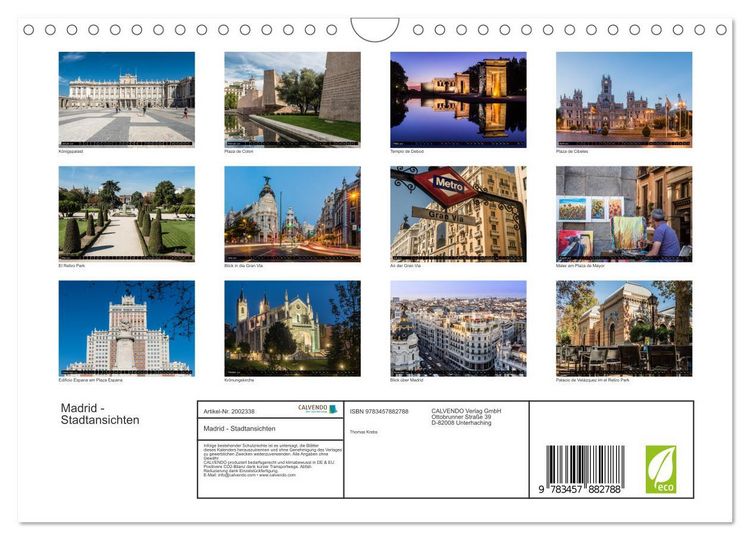Click the large 'Madrid - Stadtansichten' title
750x540 pixels.
(x=100, y=414)
